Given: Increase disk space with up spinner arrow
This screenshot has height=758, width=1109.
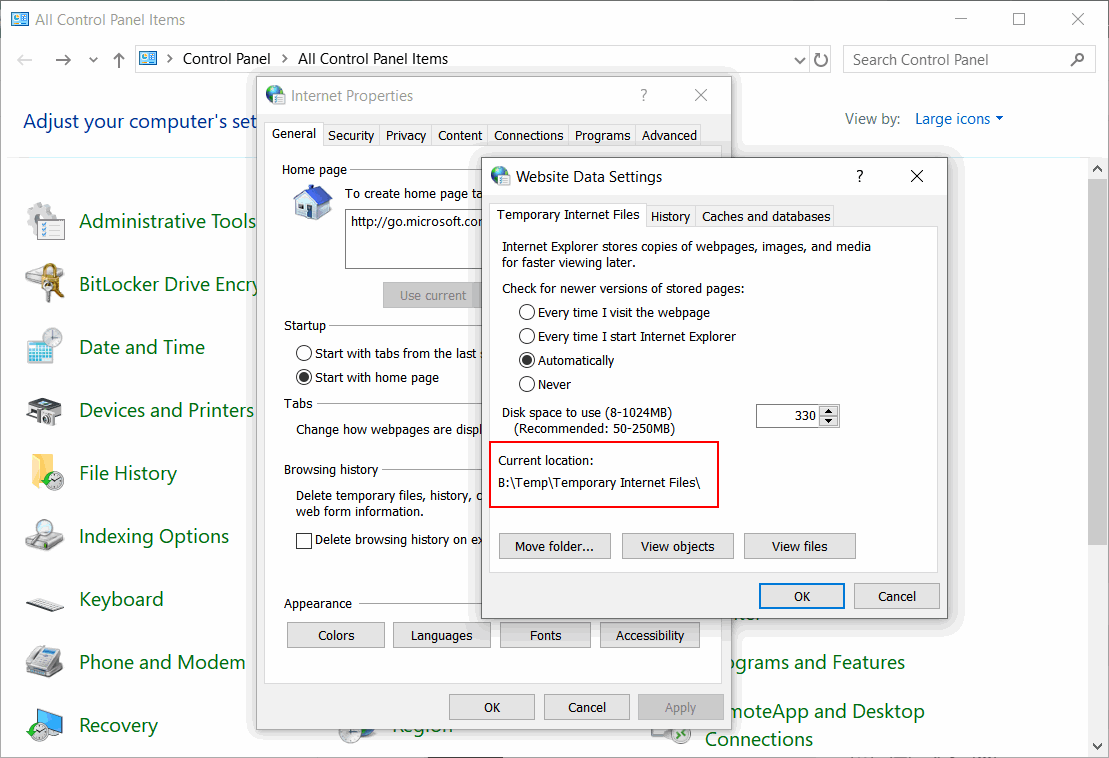Looking at the screenshot, I should [x=829, y=410].
